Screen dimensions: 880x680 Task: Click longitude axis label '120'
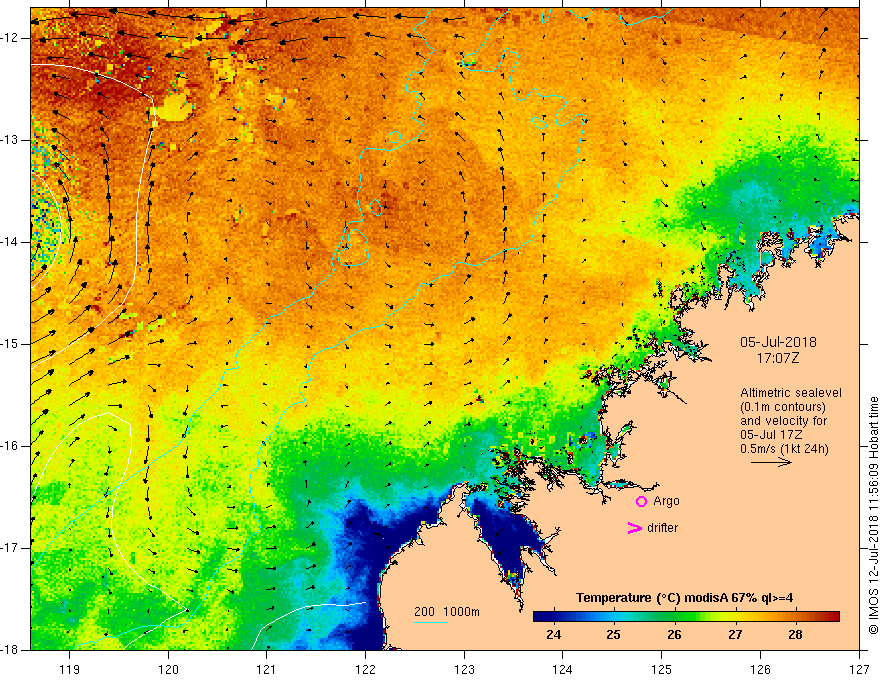point(168,669)
